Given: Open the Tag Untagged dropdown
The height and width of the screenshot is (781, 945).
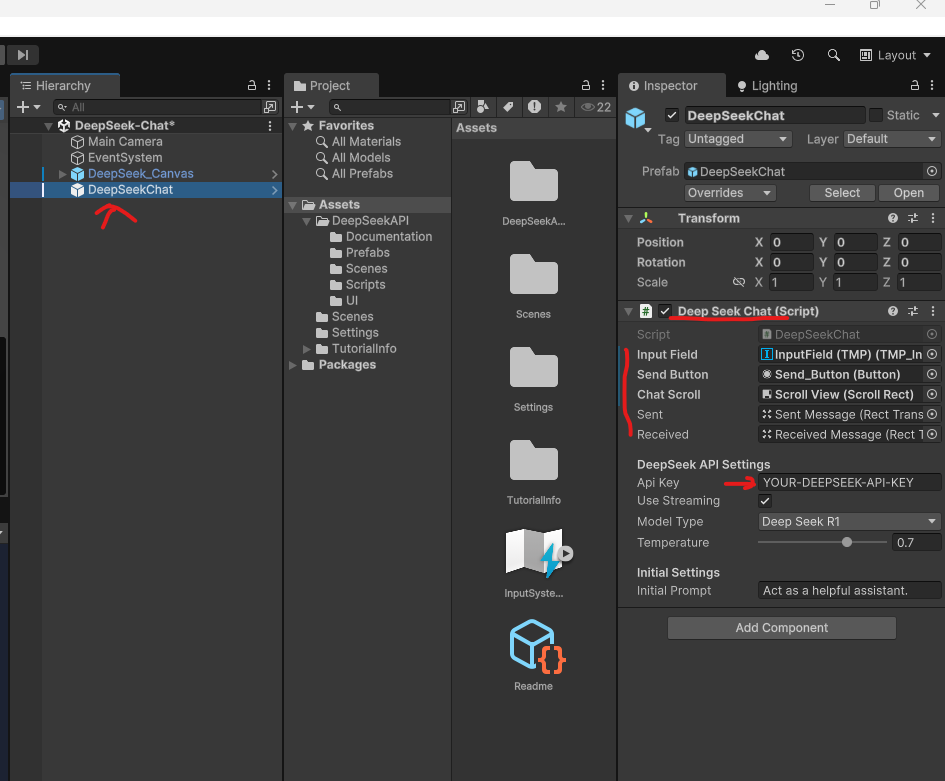Looking at the screenshot, I should pyautogui.click(x=738, y=139).
